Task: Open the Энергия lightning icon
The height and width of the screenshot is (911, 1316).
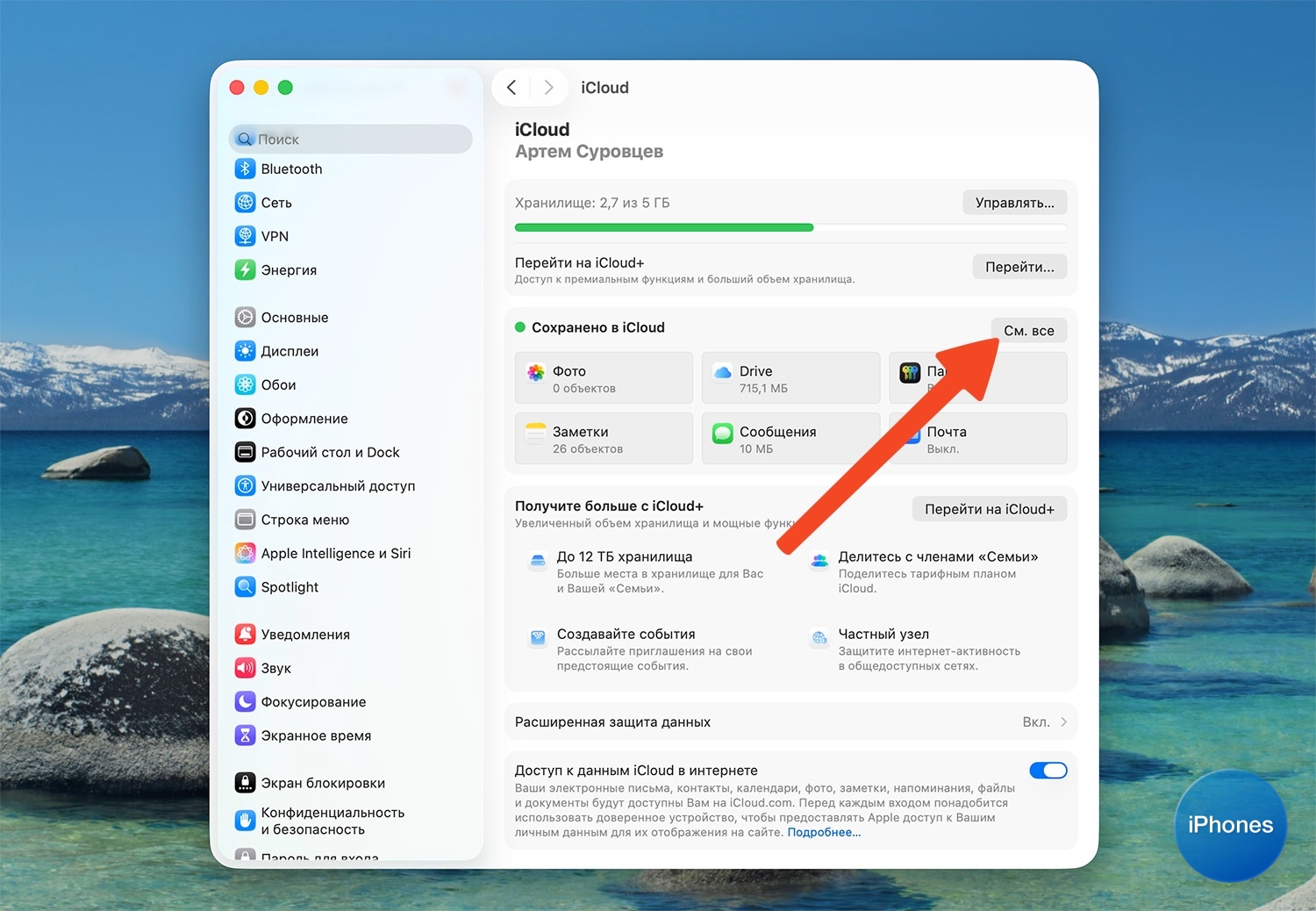Action: [245, 270]
